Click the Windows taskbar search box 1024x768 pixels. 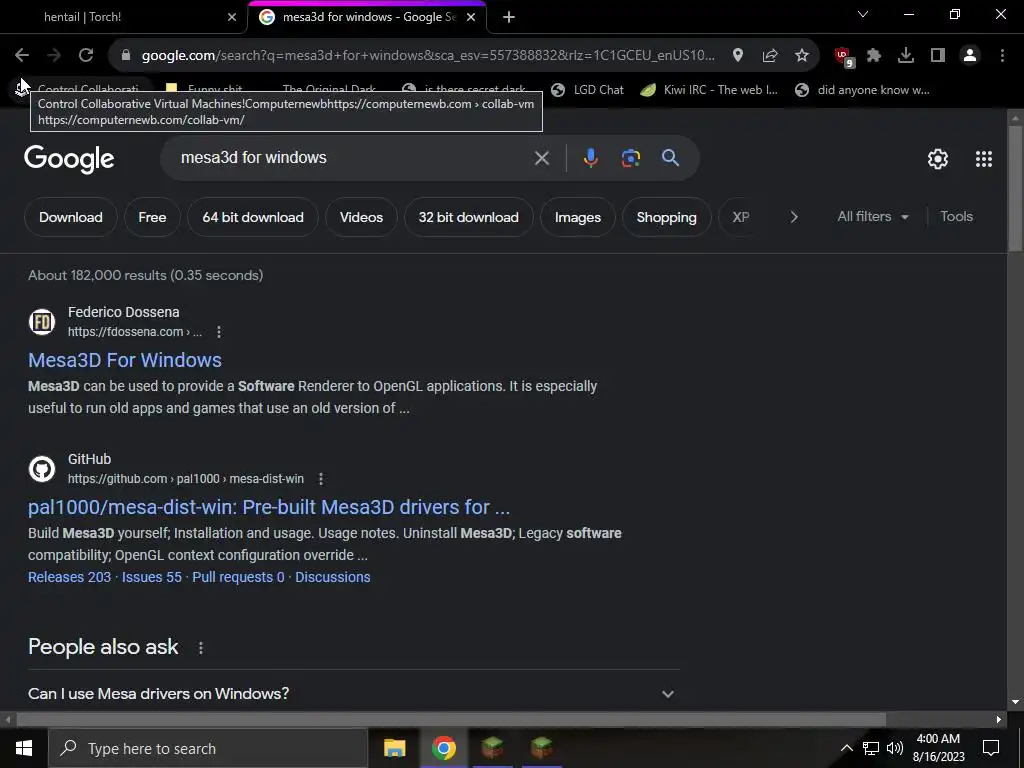208,748
